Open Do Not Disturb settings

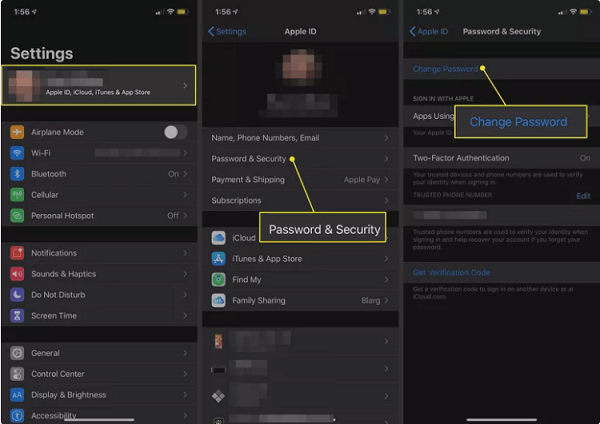[x=99, y=295]
